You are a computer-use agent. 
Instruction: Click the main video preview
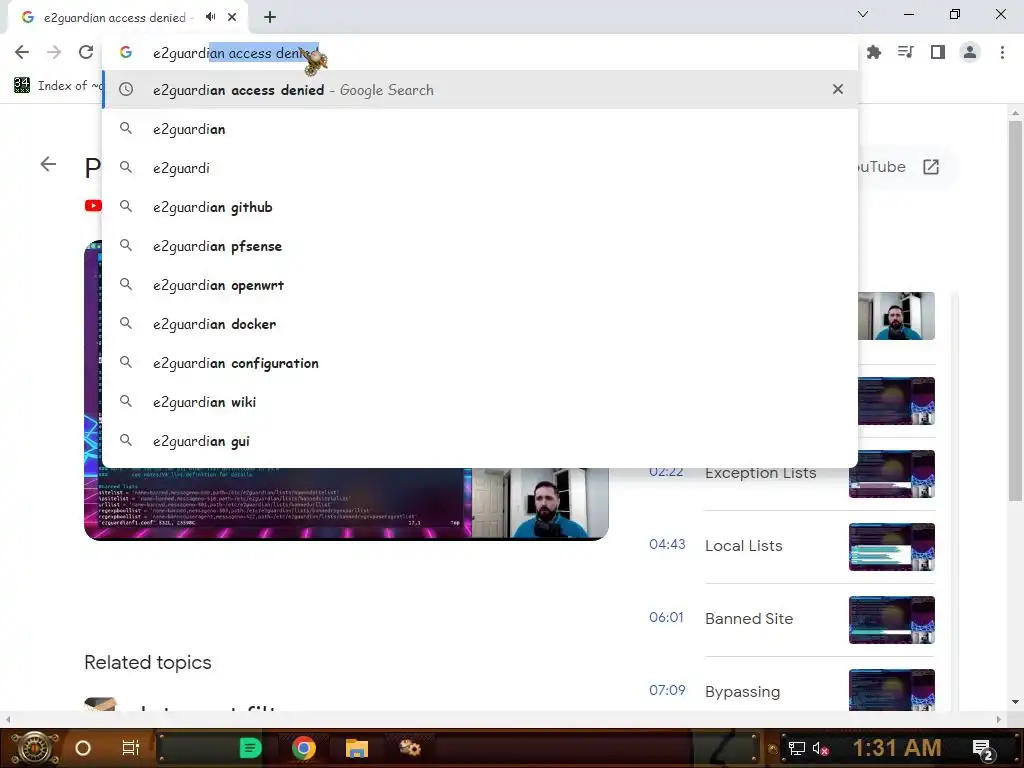pos(346,504)
